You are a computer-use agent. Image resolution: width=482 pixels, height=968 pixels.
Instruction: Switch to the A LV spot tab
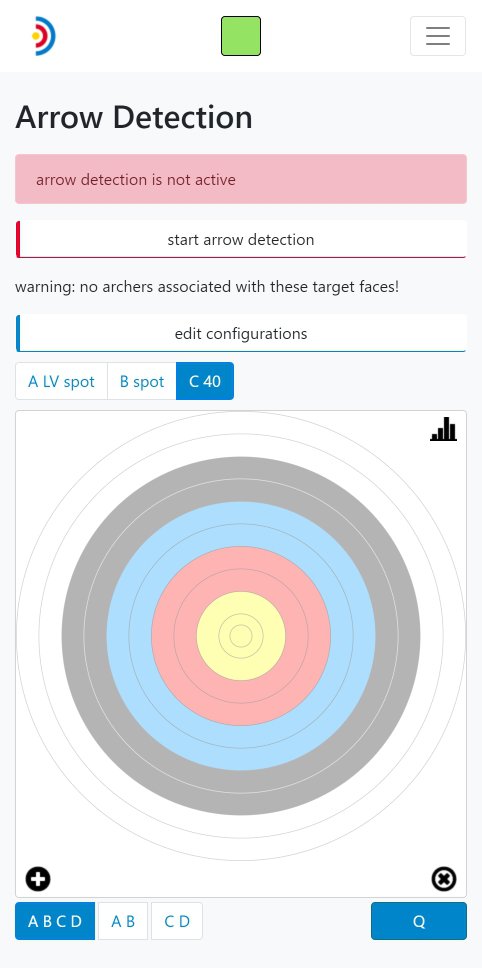pyautogui.click(x=62, y=381)
